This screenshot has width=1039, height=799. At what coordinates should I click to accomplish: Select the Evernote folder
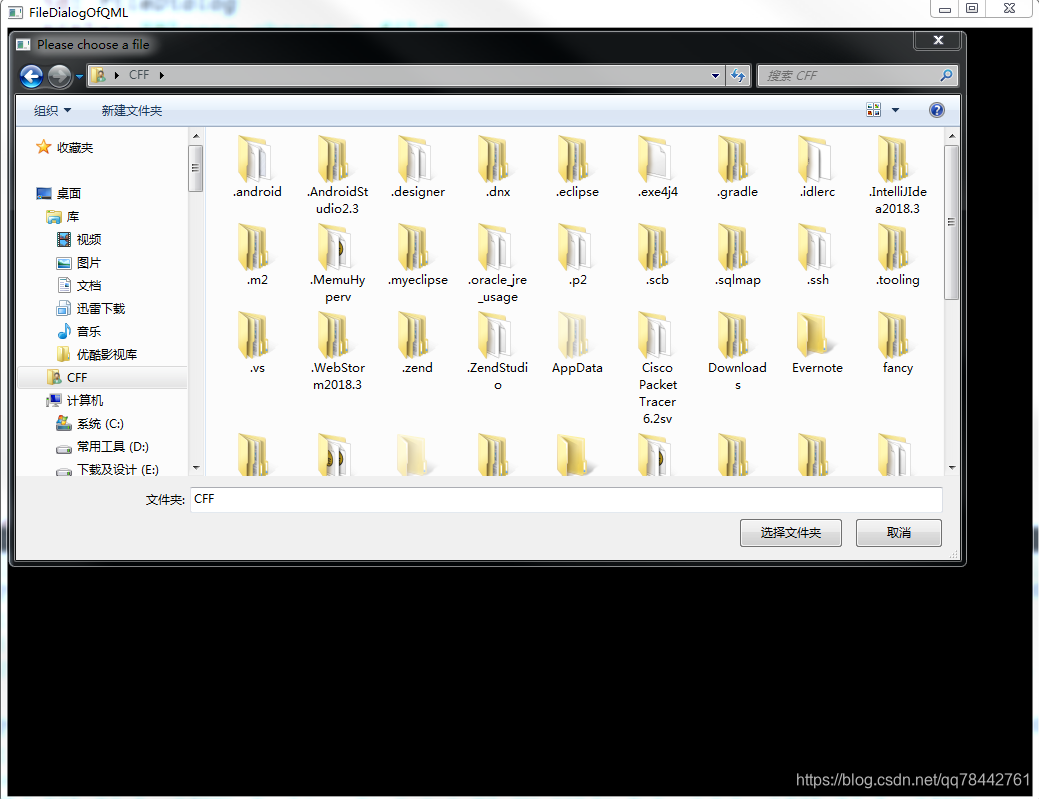pos(817,344)
